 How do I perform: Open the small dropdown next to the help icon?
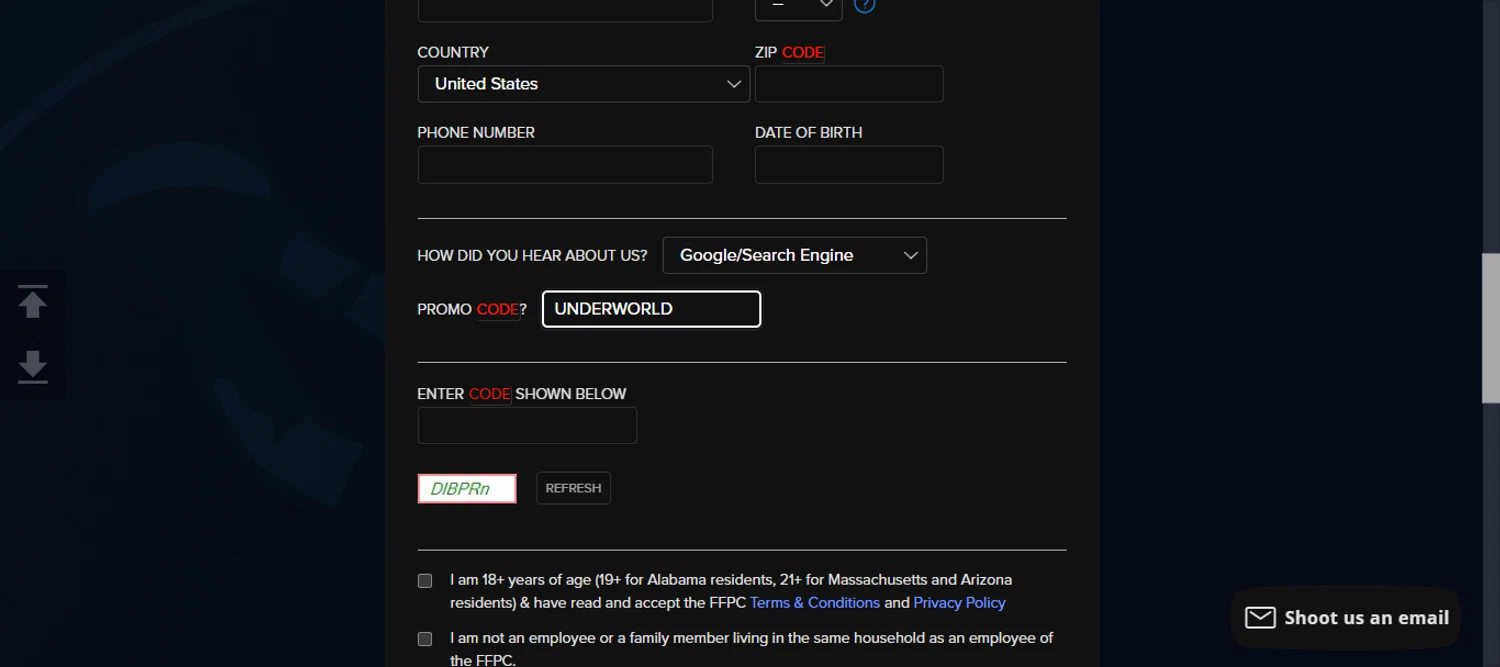click(798, 8)
